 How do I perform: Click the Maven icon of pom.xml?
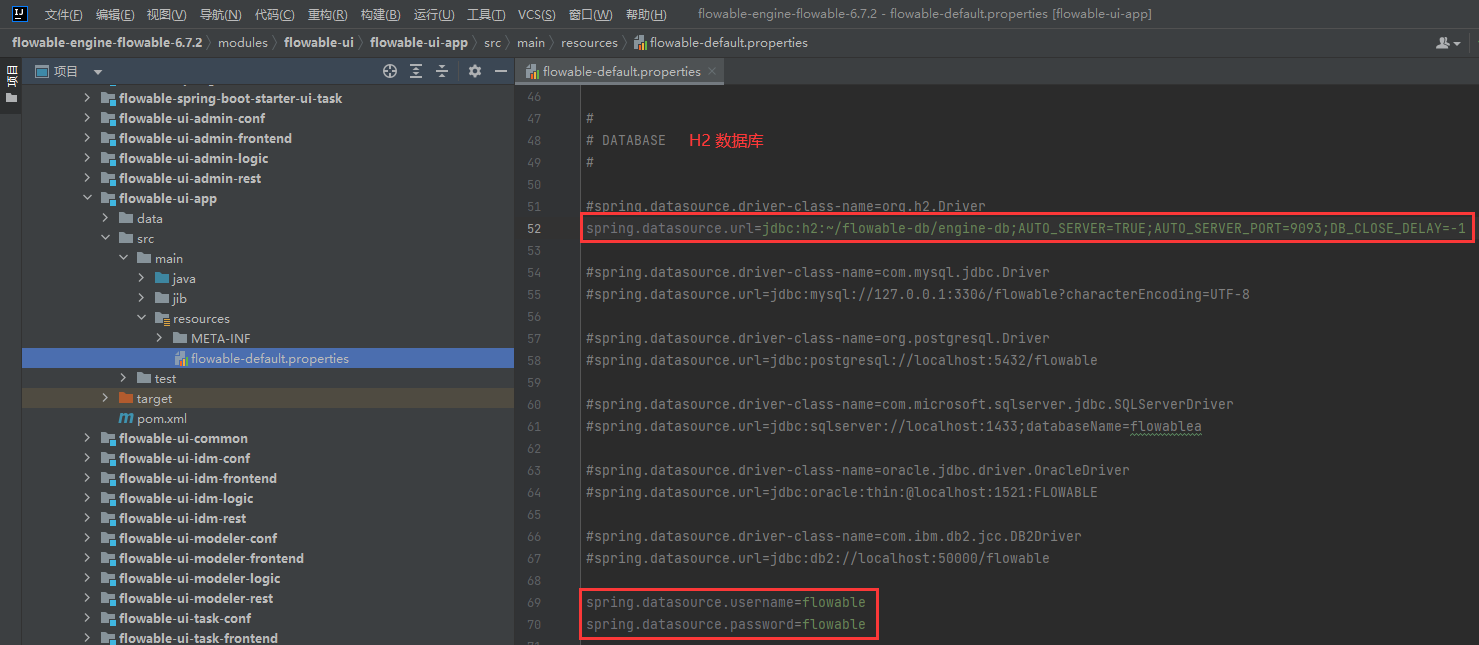(125, 418)
